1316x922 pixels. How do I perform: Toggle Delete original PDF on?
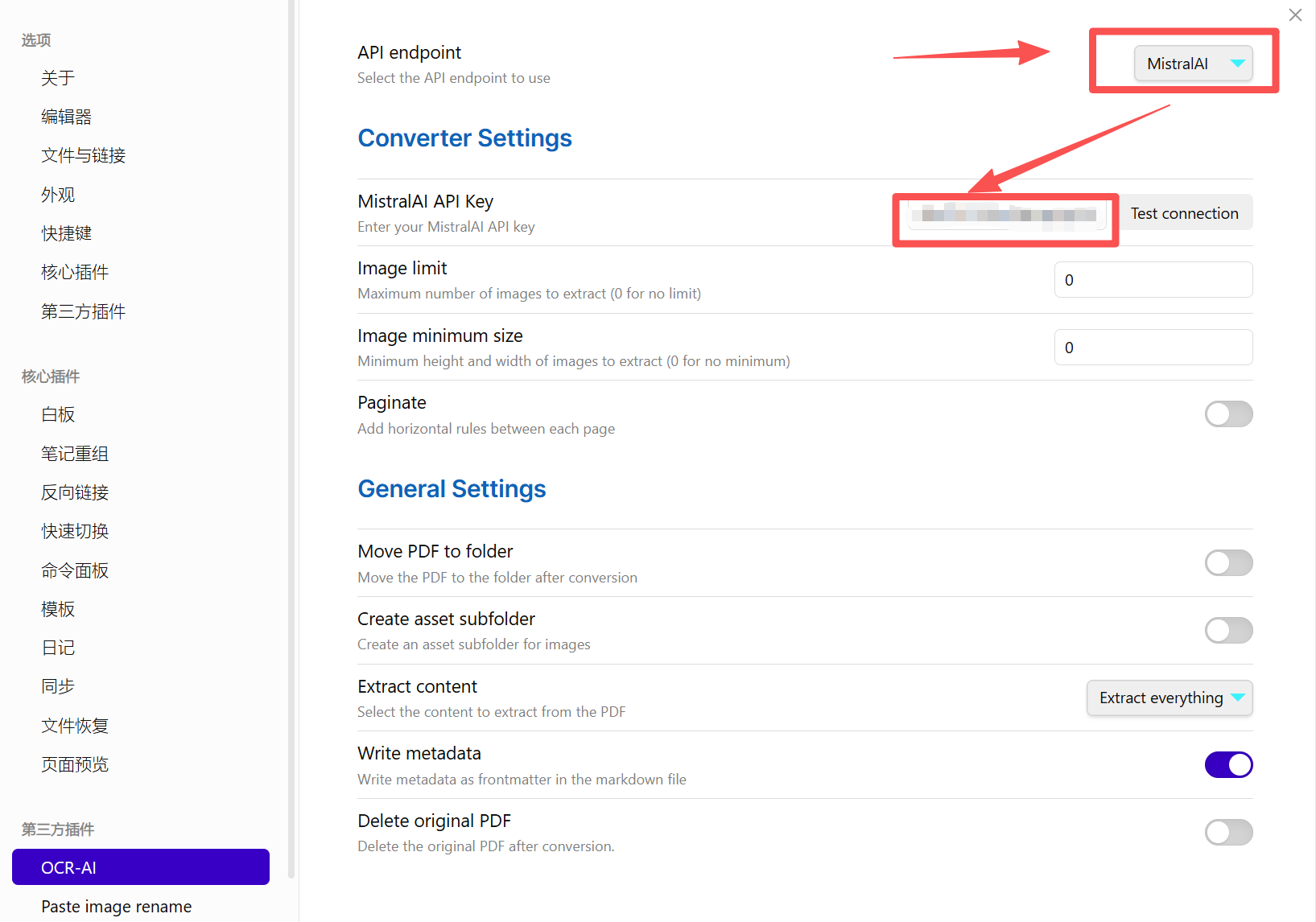[x=1228, y=833]
